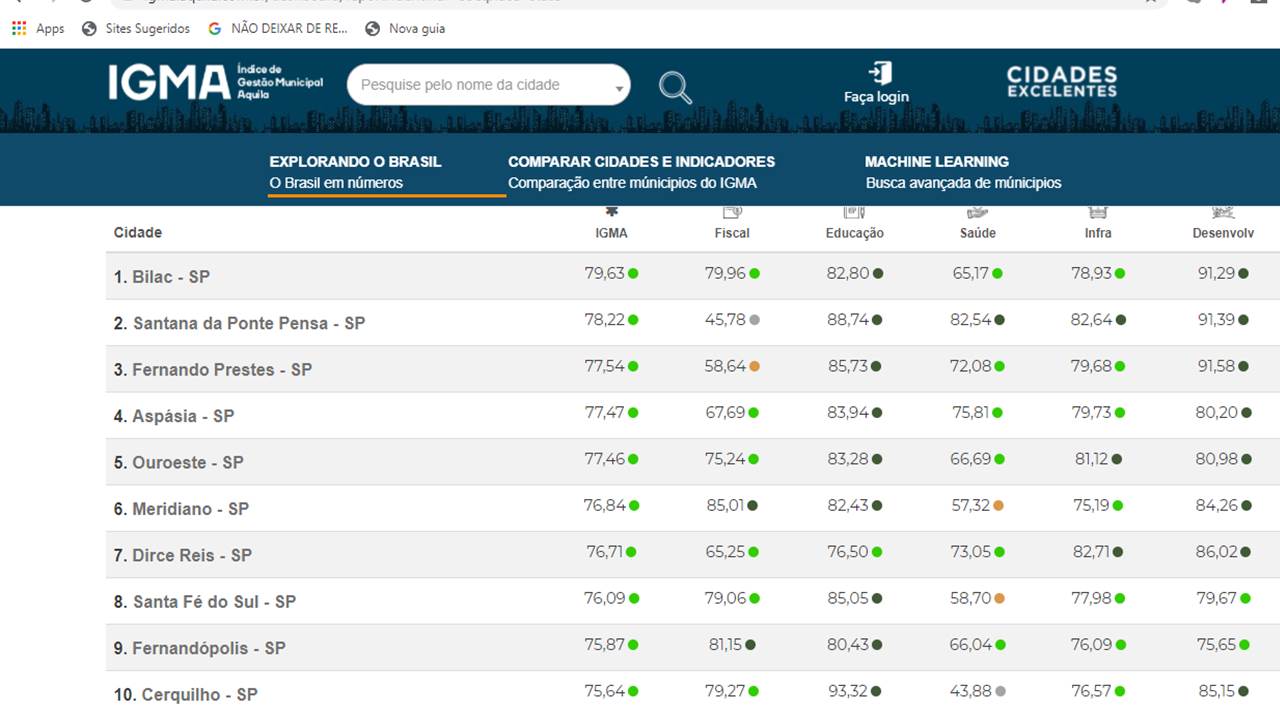Open Santana da Ponte Pensa - SP
The image size is (1280, 720).
[240, 323]
